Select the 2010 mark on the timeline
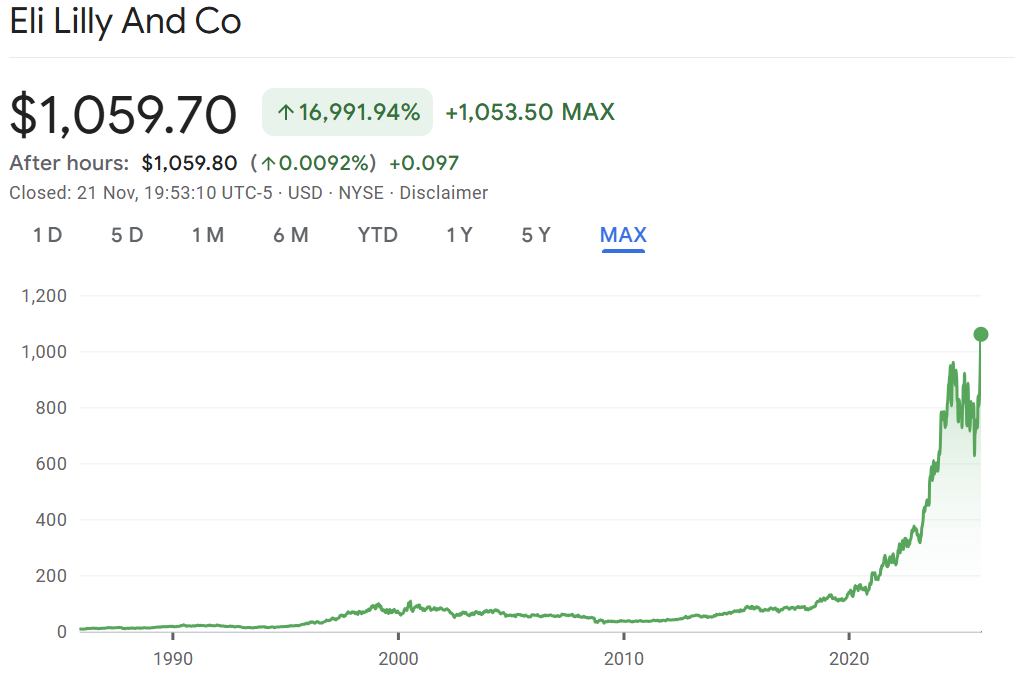The height and width of the screenshot is (690, 1015). coord(623,660)
